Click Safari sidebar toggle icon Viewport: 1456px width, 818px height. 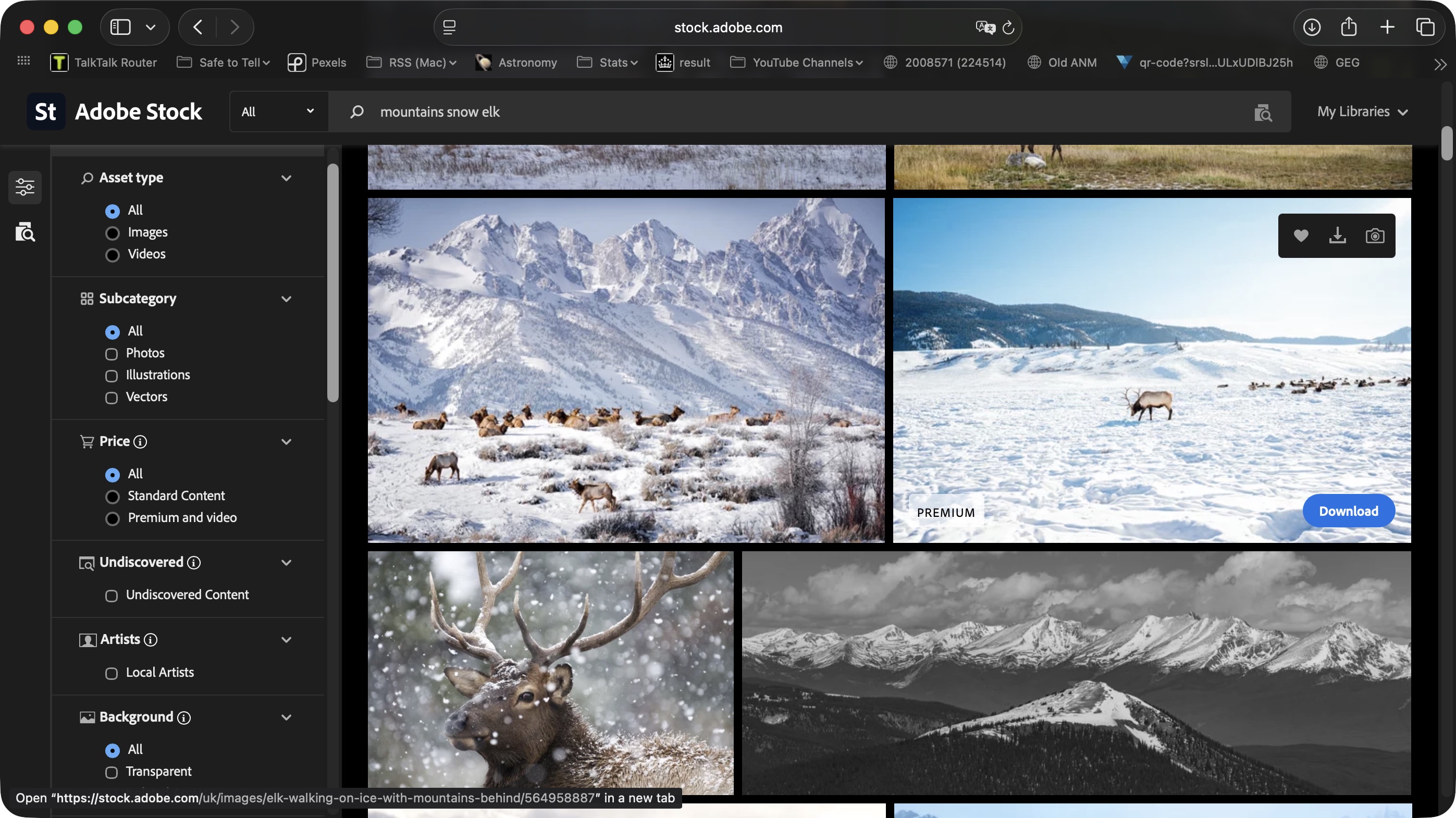(120, 27)
